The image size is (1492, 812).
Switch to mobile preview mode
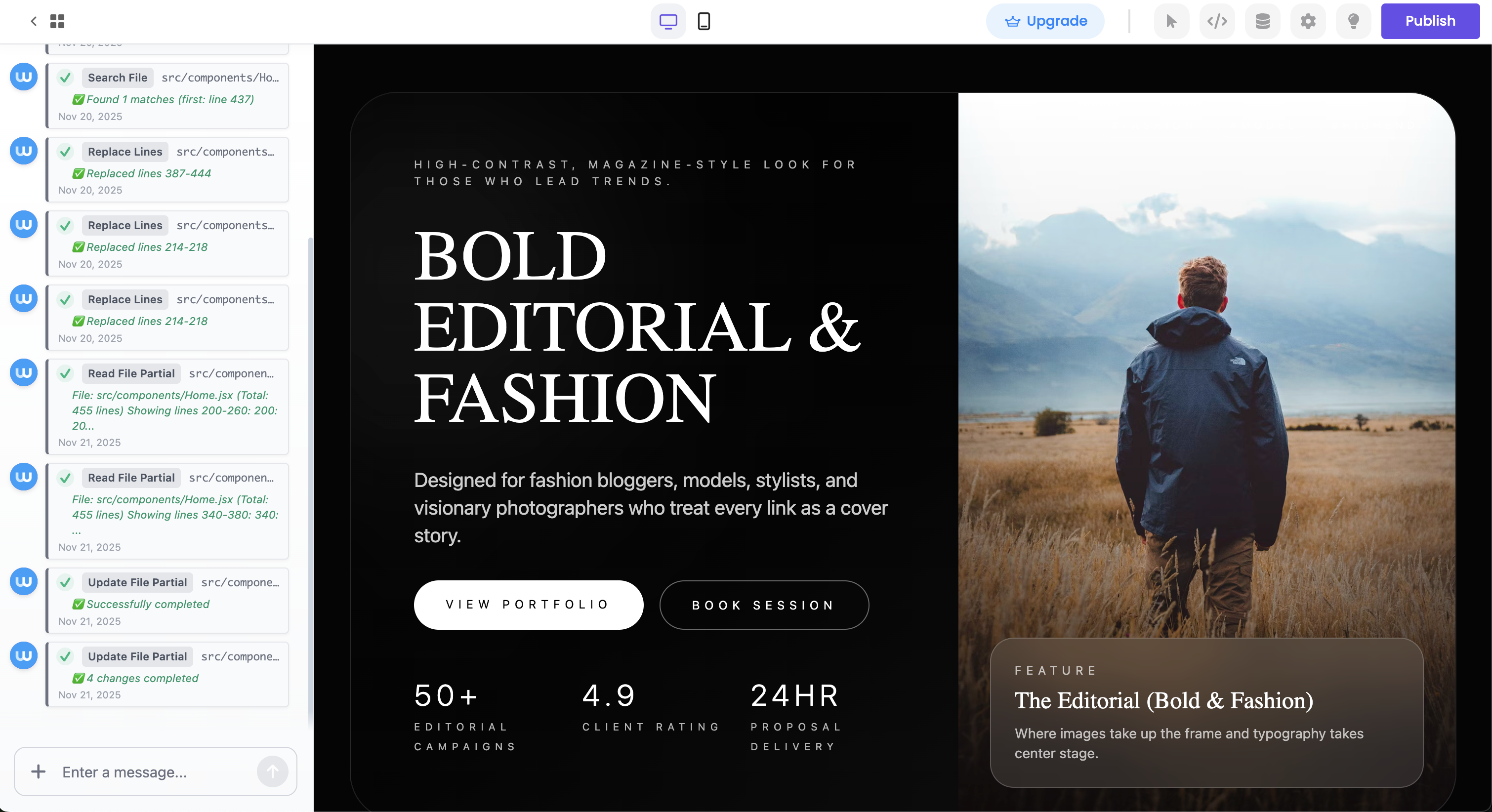pos(704,21)
